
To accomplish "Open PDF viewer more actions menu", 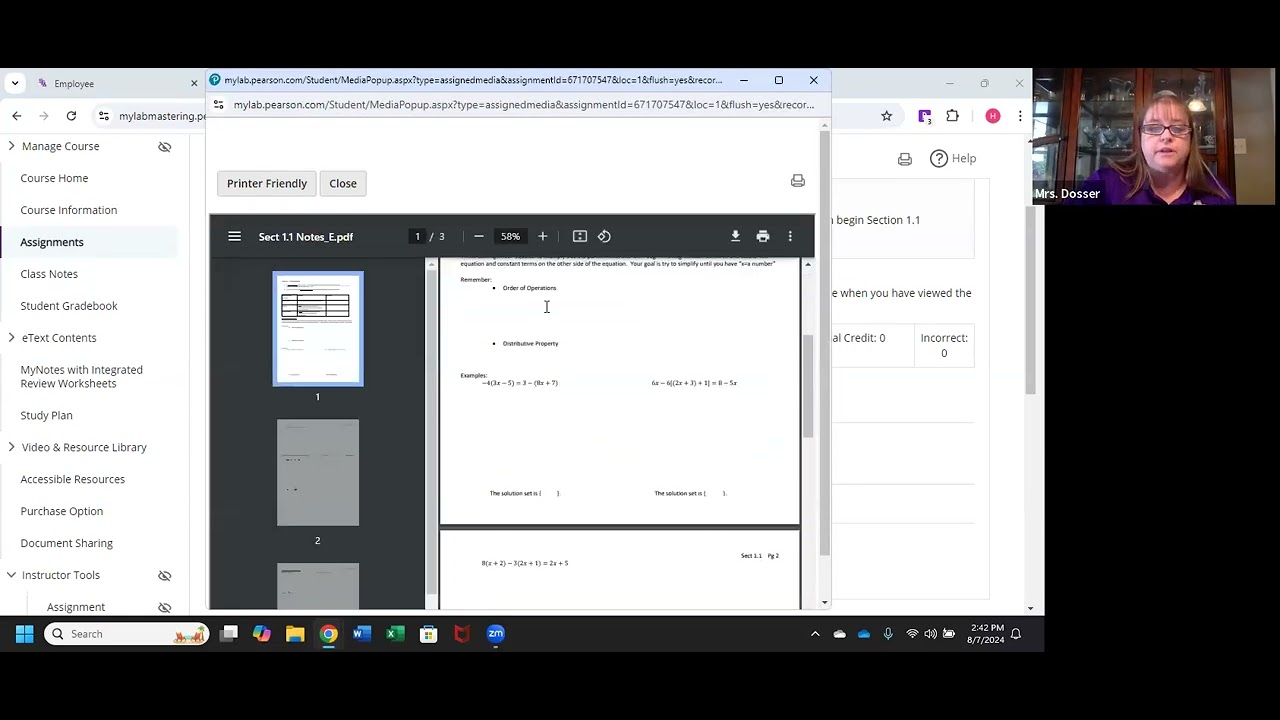I will (x=790, y=237).
